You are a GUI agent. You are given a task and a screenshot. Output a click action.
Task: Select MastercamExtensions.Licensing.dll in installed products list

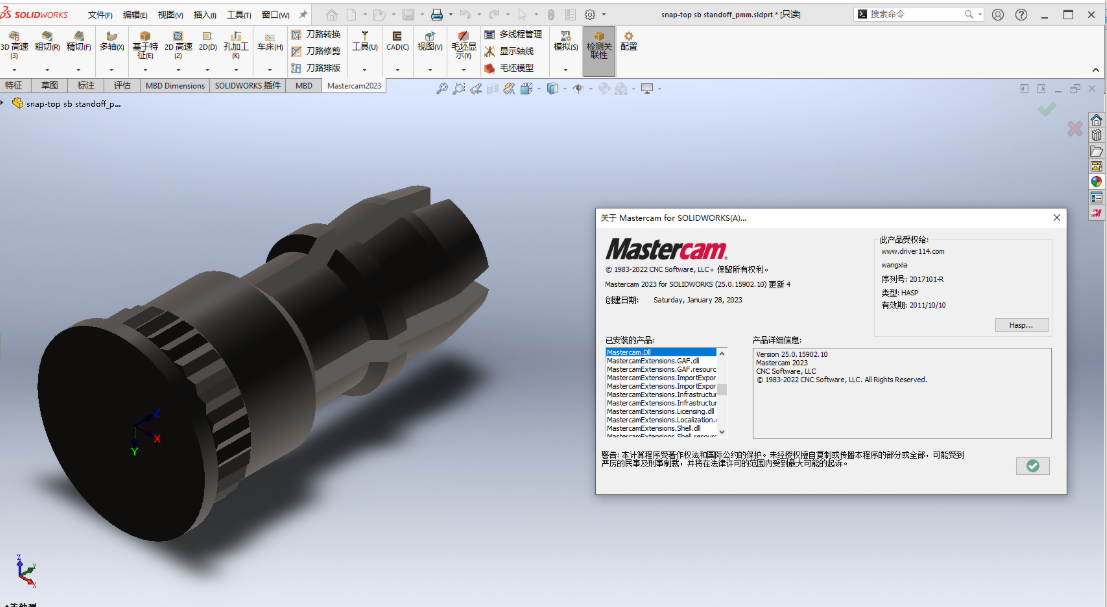tap(661, 411)
